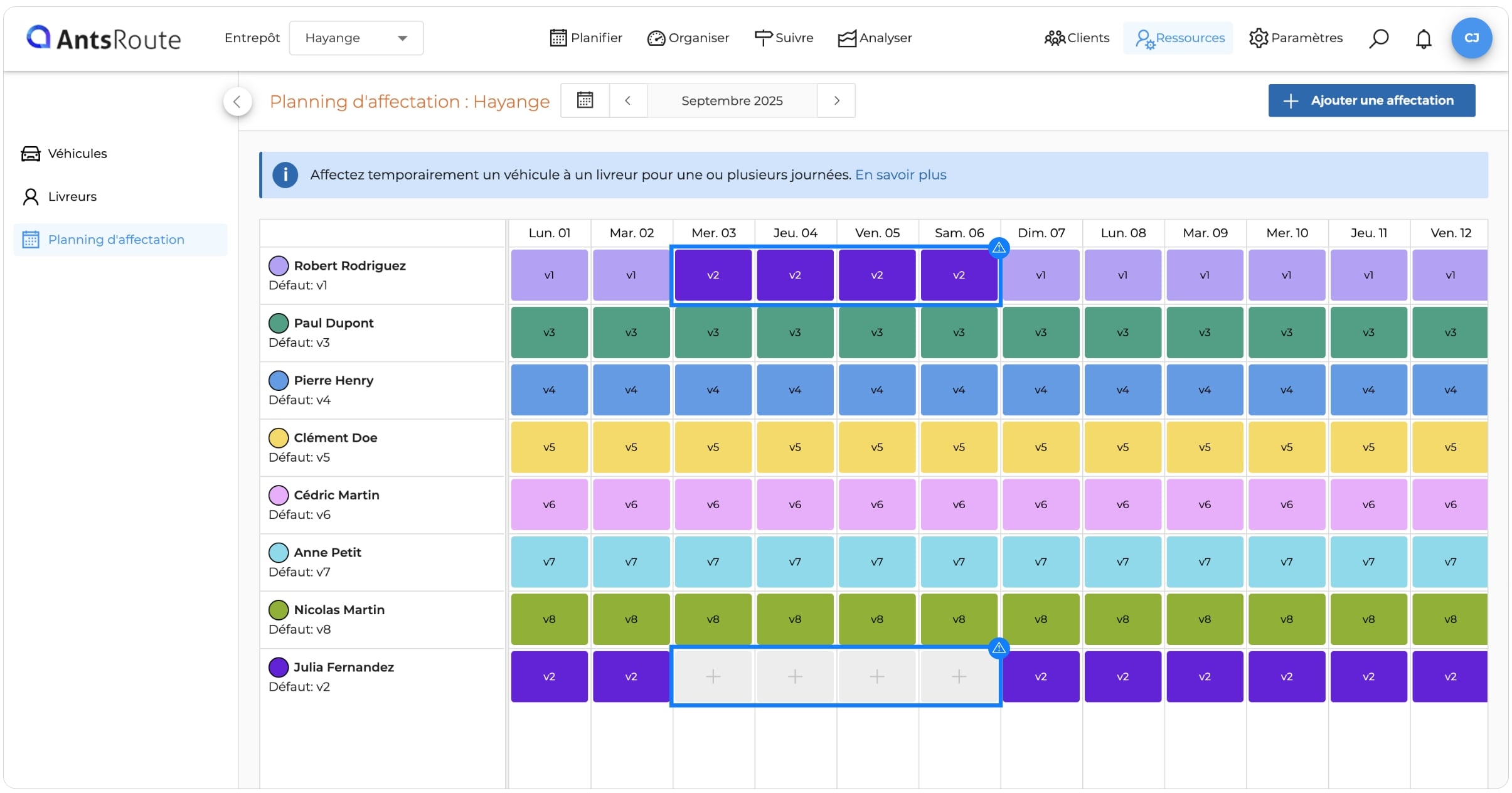Screen dimensions: 1512x793
Task: Open the Clients page
Action: coord(1077,38)
